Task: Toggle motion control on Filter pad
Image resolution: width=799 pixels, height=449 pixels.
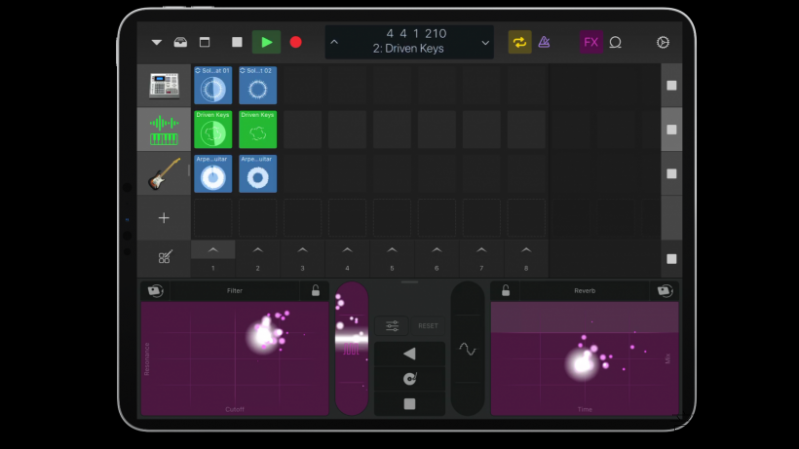Action: point(155,290)
